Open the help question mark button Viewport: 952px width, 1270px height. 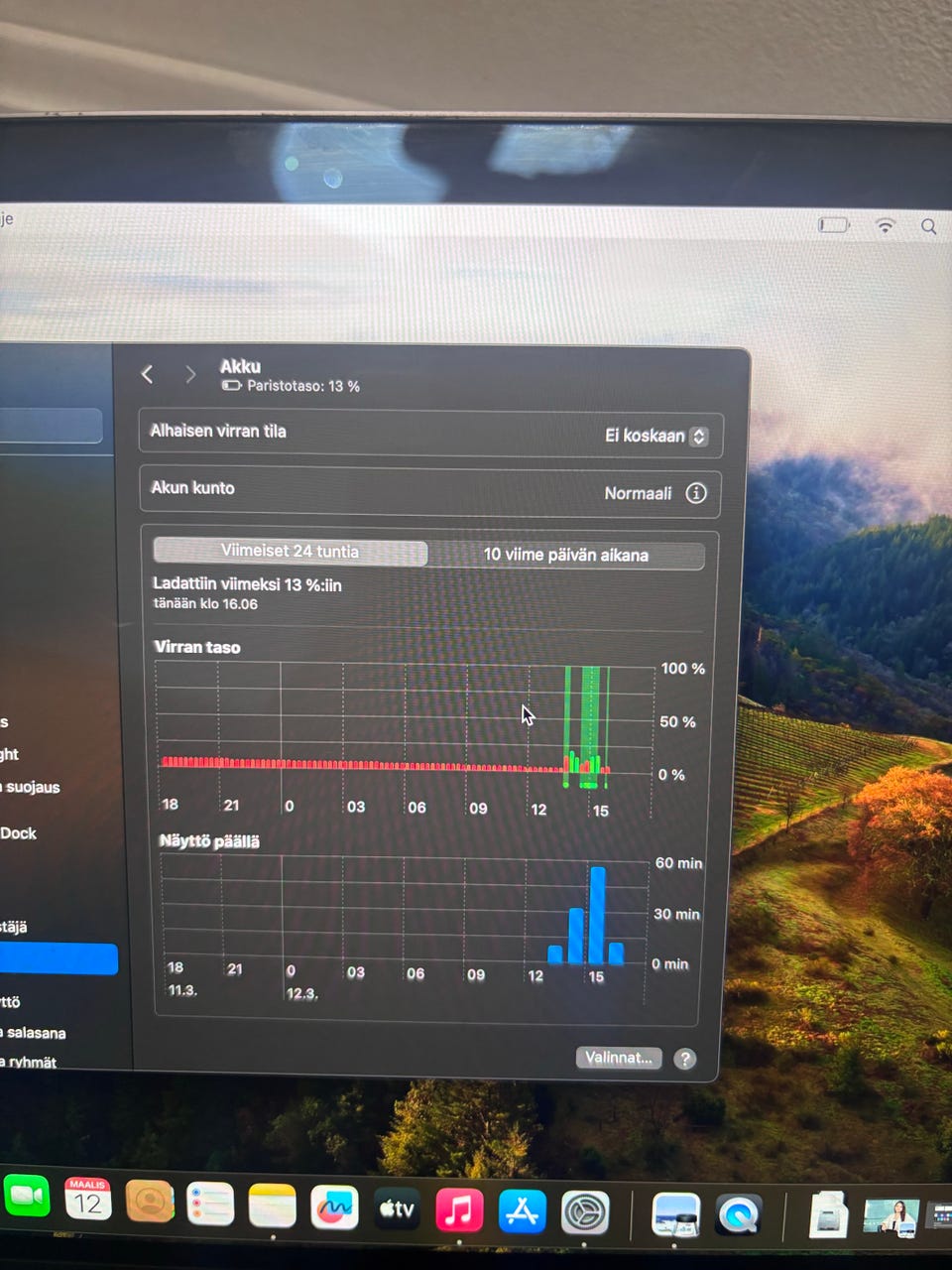[x=684, y=1059]
